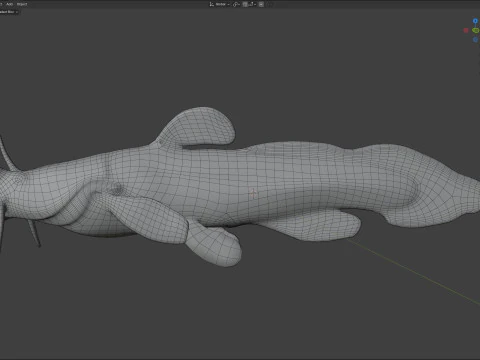Click the green Y axis on the navigation gizmo

pyautogui.click(x=476, y=30)
